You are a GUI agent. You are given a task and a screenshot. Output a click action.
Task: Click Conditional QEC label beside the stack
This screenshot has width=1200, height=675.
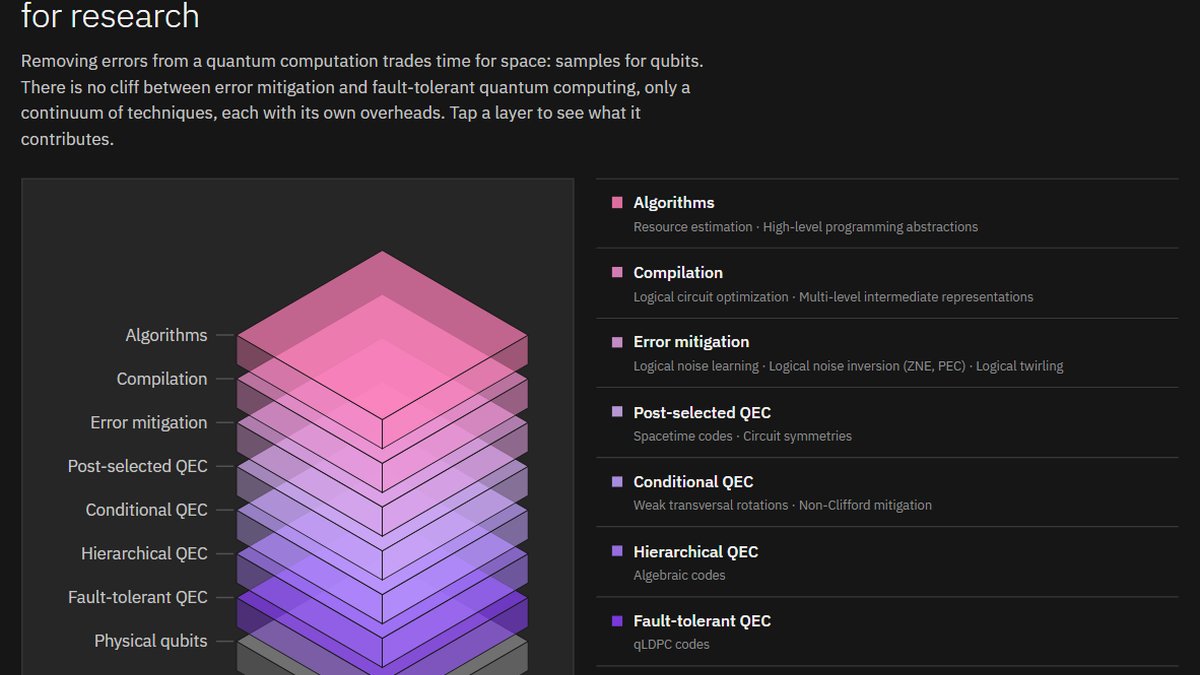[x=147, y=510]
